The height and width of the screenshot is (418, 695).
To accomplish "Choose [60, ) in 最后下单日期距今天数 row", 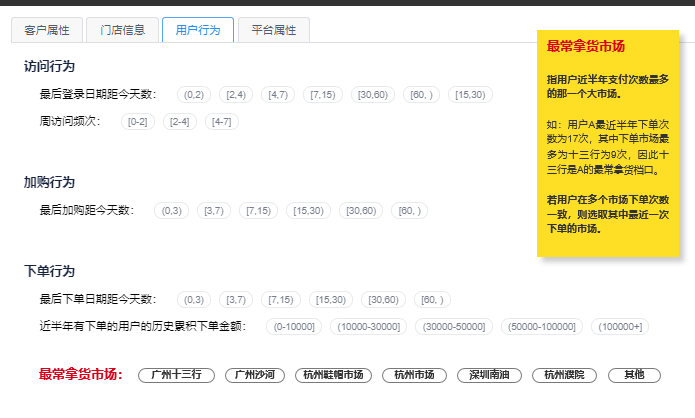I will pyautogui.click(x=432, y=300).
